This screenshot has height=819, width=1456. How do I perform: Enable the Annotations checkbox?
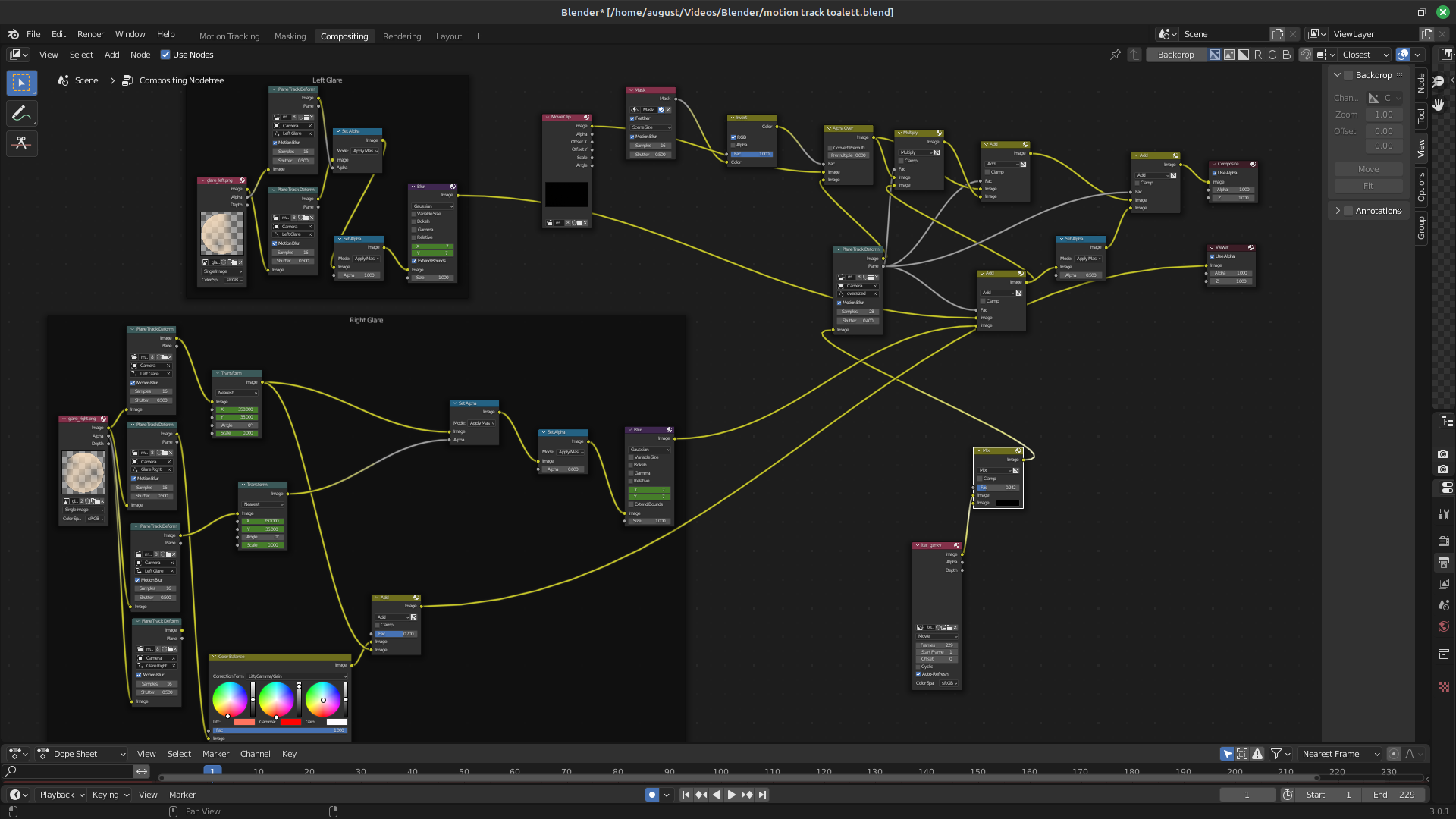click(x=1348, y=211)
